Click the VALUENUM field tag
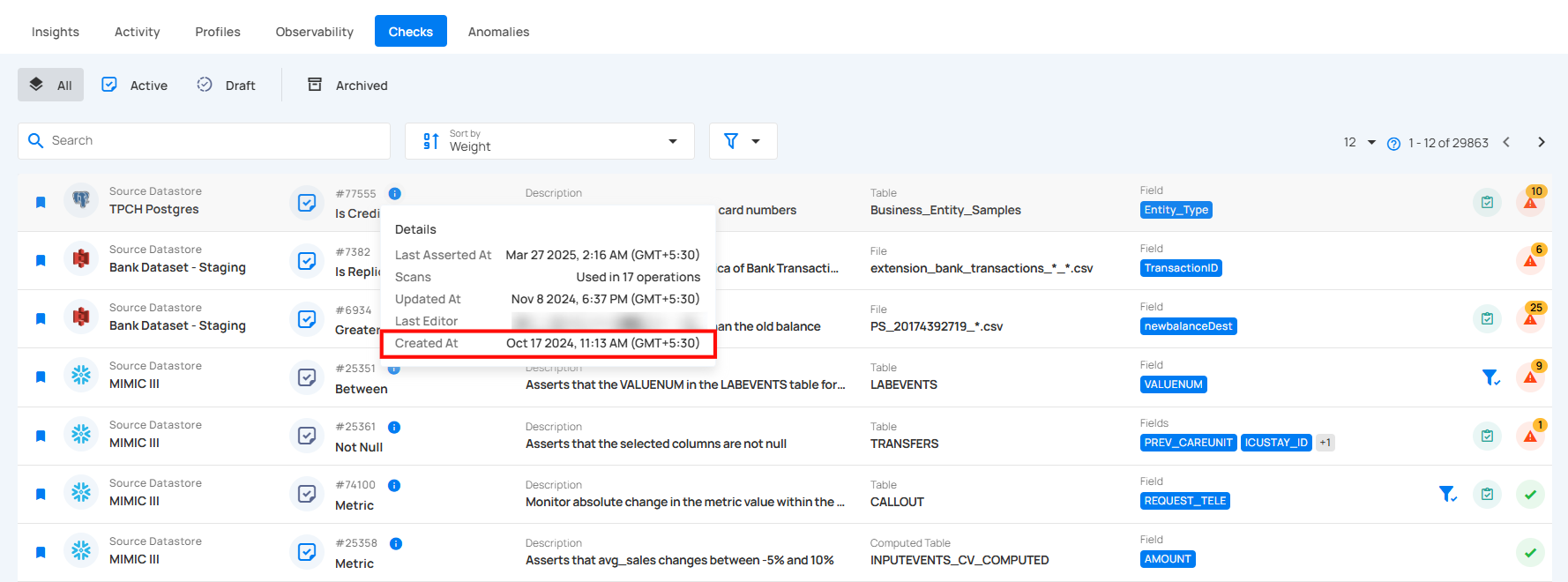Screen dimensions: 1568x582 1173,384
